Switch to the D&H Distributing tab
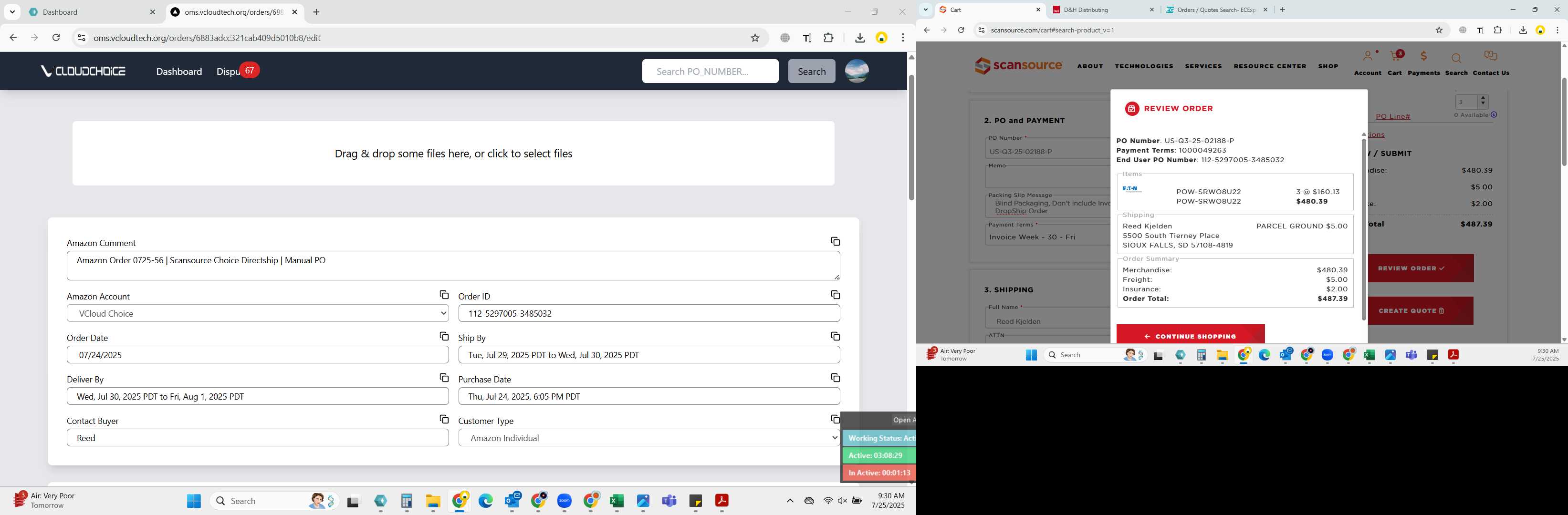Image resolution: width=1568 pixels, height=515 pixels. (x=1103, y=10)
